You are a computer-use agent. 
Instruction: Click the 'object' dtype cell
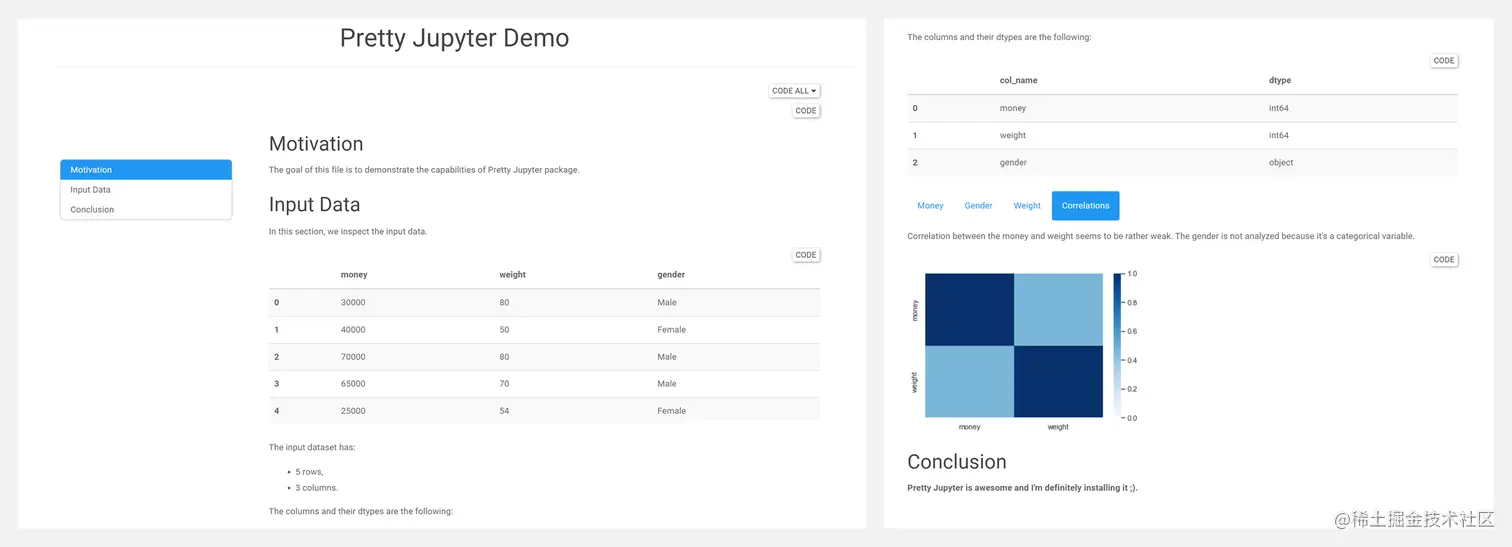(1281, 163)
